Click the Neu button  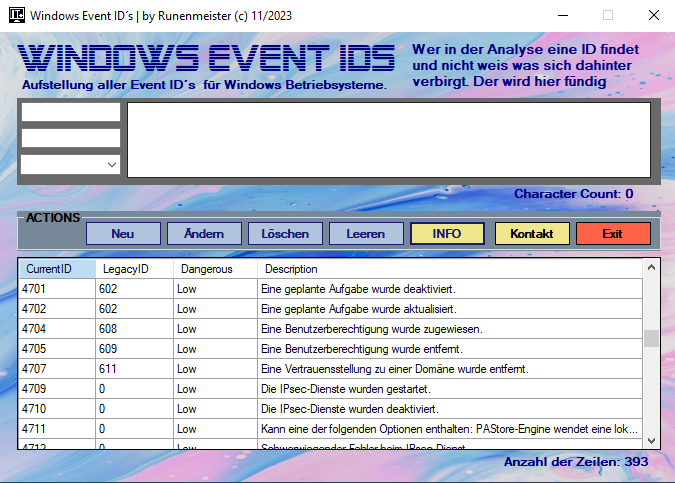[x=123, y=234]
